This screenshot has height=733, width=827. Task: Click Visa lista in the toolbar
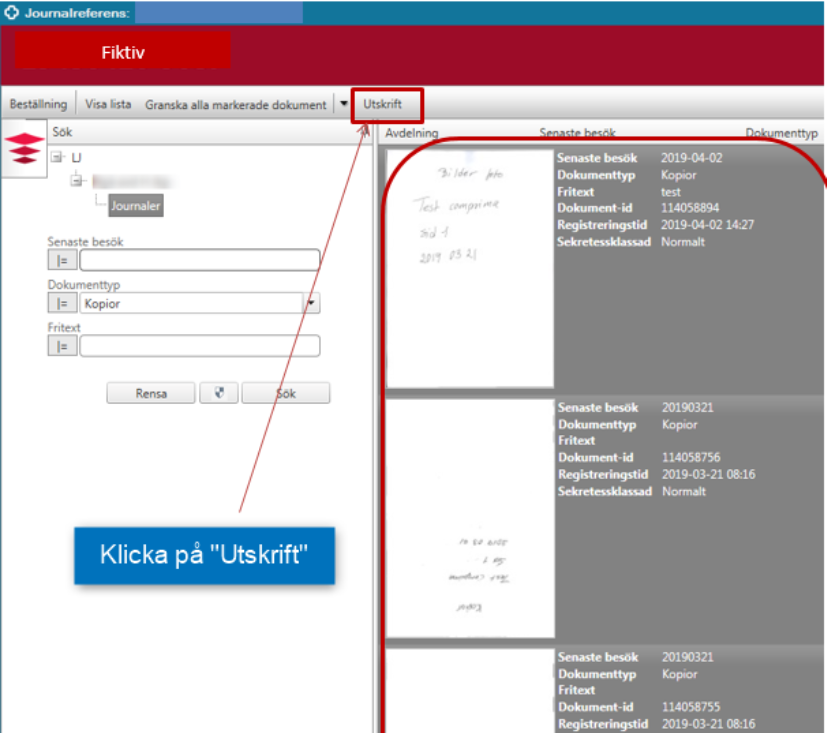click(x=108, y=104)
